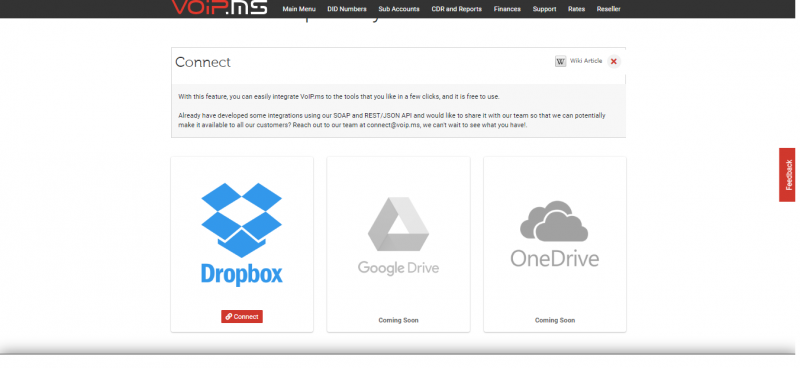
Task: Click the connect@voip.ms email address
Action: pyautogui.click(x=394, y=125)
